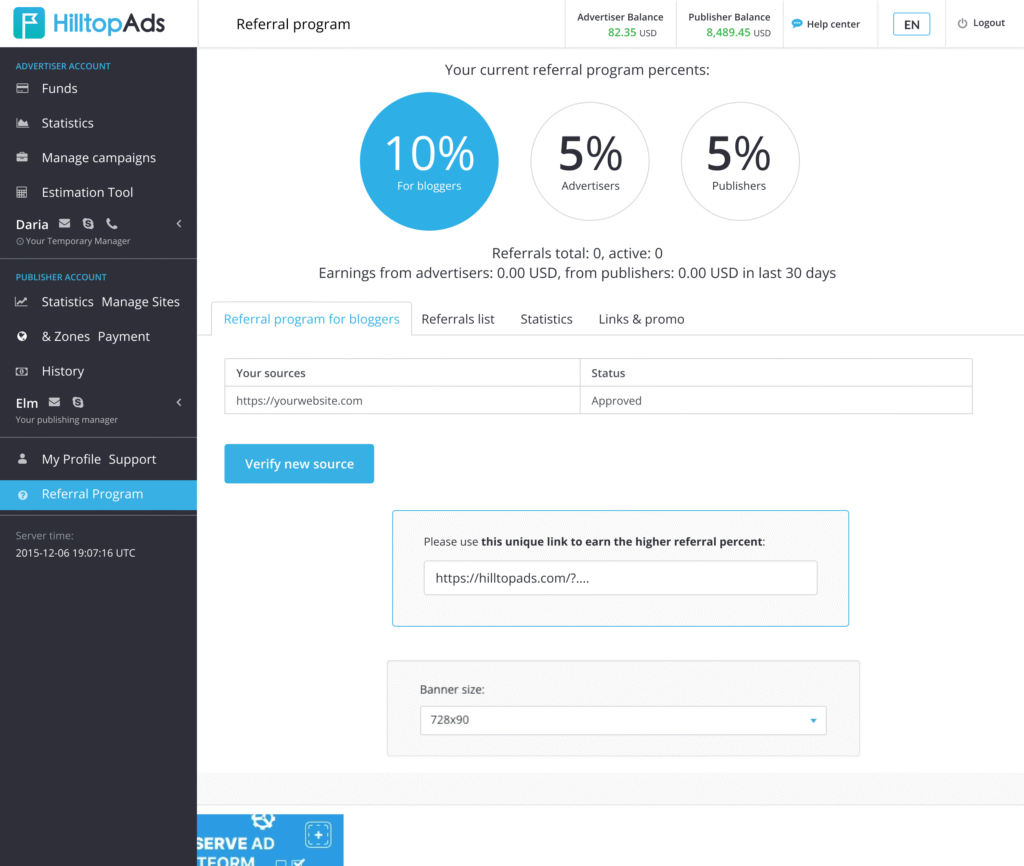
Task: Open the Banner size 728x90 dropdown
Action: 622,720
